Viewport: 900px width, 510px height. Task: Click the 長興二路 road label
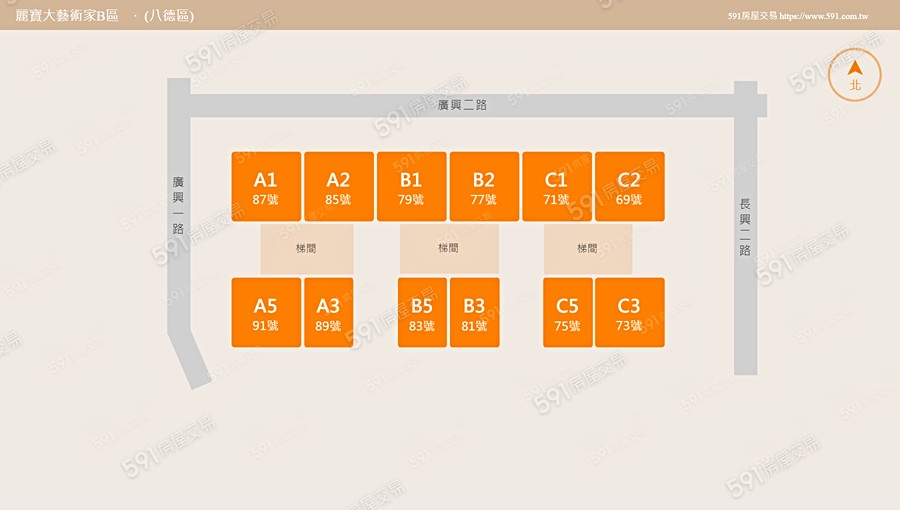(745, 227)
